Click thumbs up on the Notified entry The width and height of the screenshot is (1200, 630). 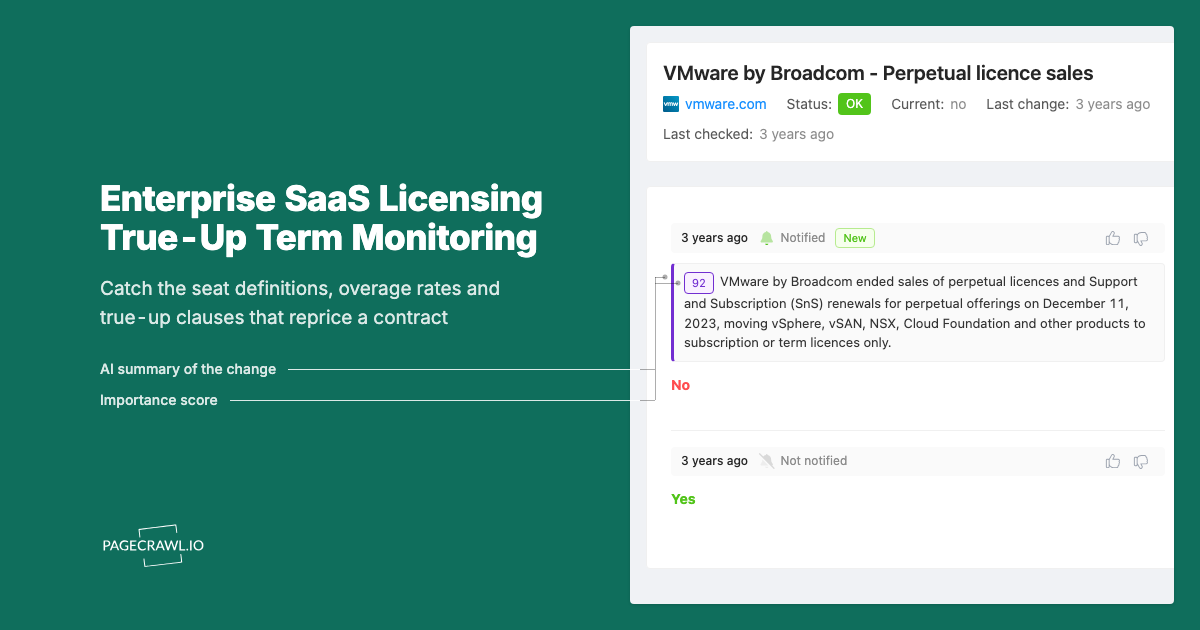1112,238
